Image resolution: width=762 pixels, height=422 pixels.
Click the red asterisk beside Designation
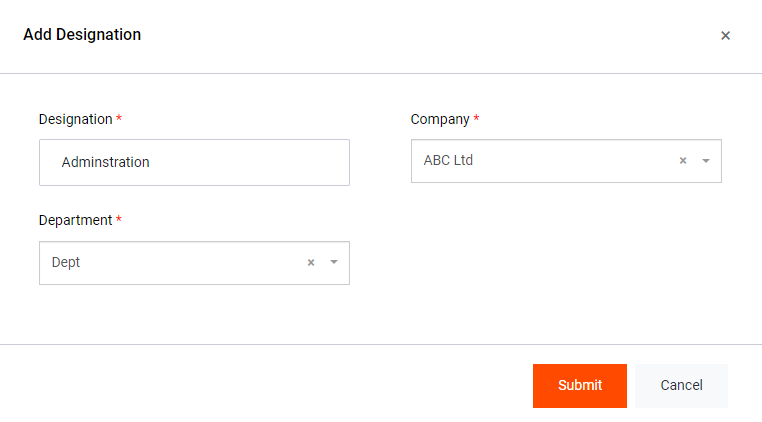pyautogui.click(x=119, y=119)
